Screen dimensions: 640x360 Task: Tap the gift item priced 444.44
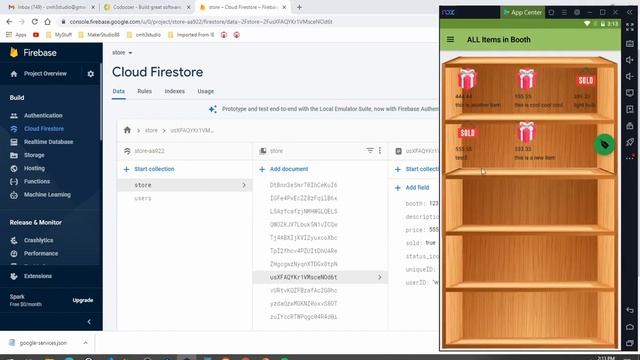tap(467, 79)
